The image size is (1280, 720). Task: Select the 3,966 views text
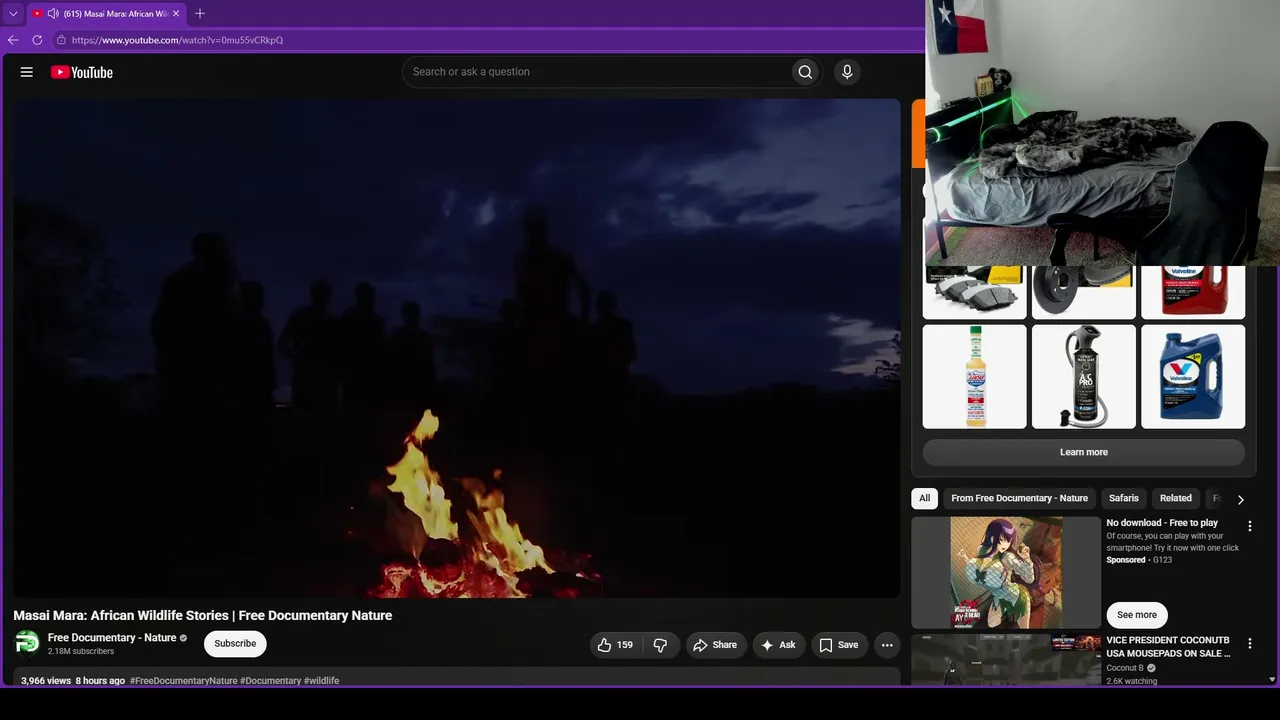46,681
